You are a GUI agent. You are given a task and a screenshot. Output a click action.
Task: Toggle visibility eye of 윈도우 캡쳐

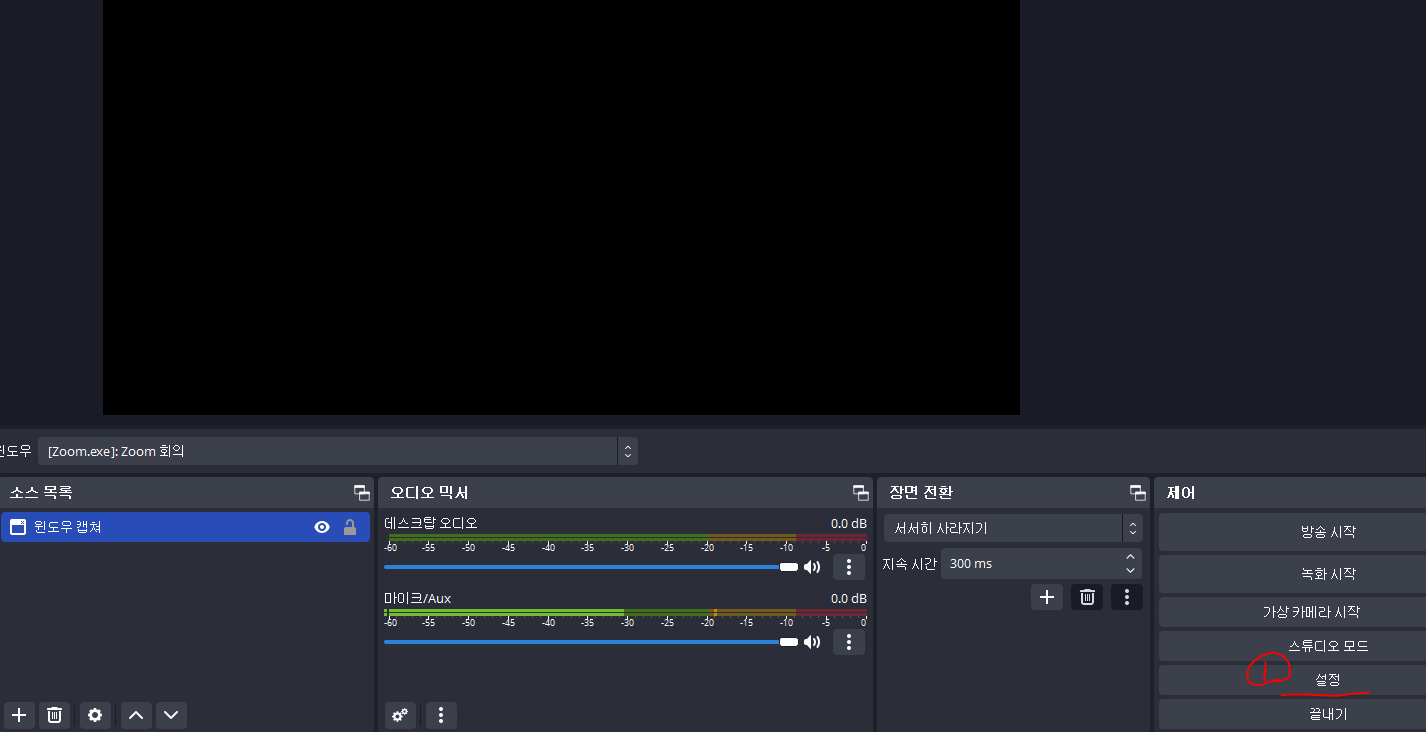[x=322, y=527]
